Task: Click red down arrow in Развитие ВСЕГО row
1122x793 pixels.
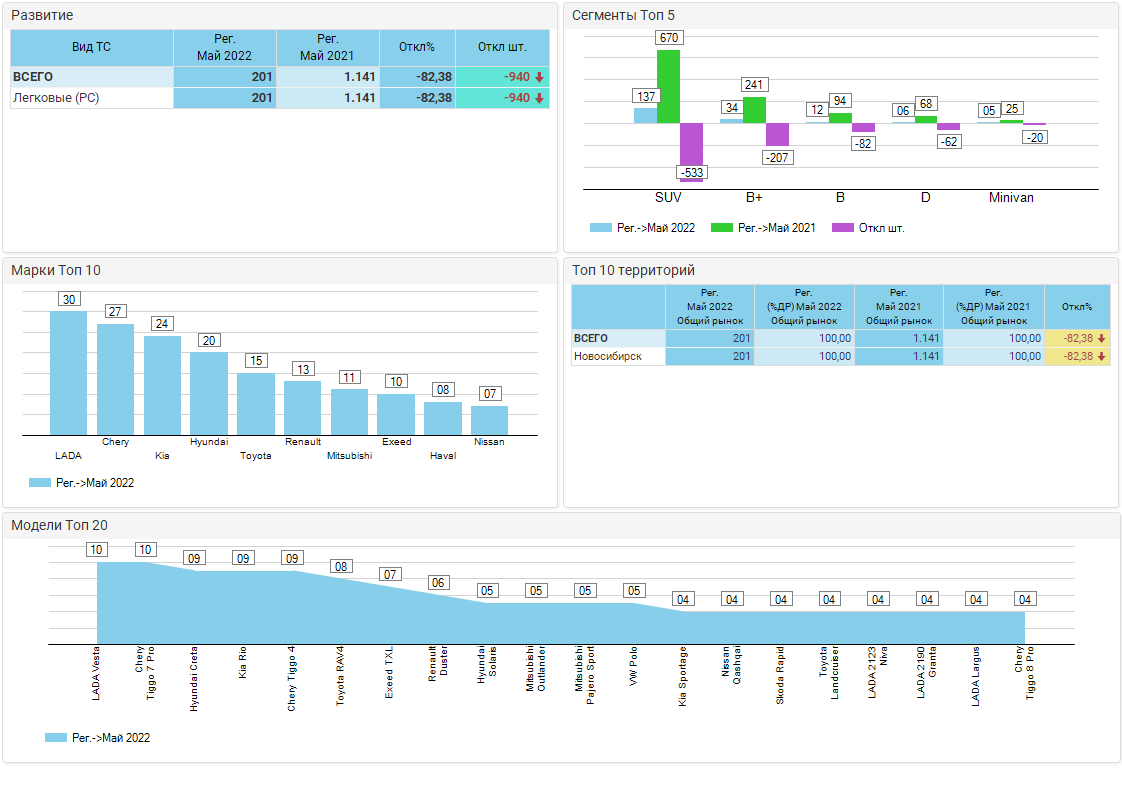Action: click(539, 77)
